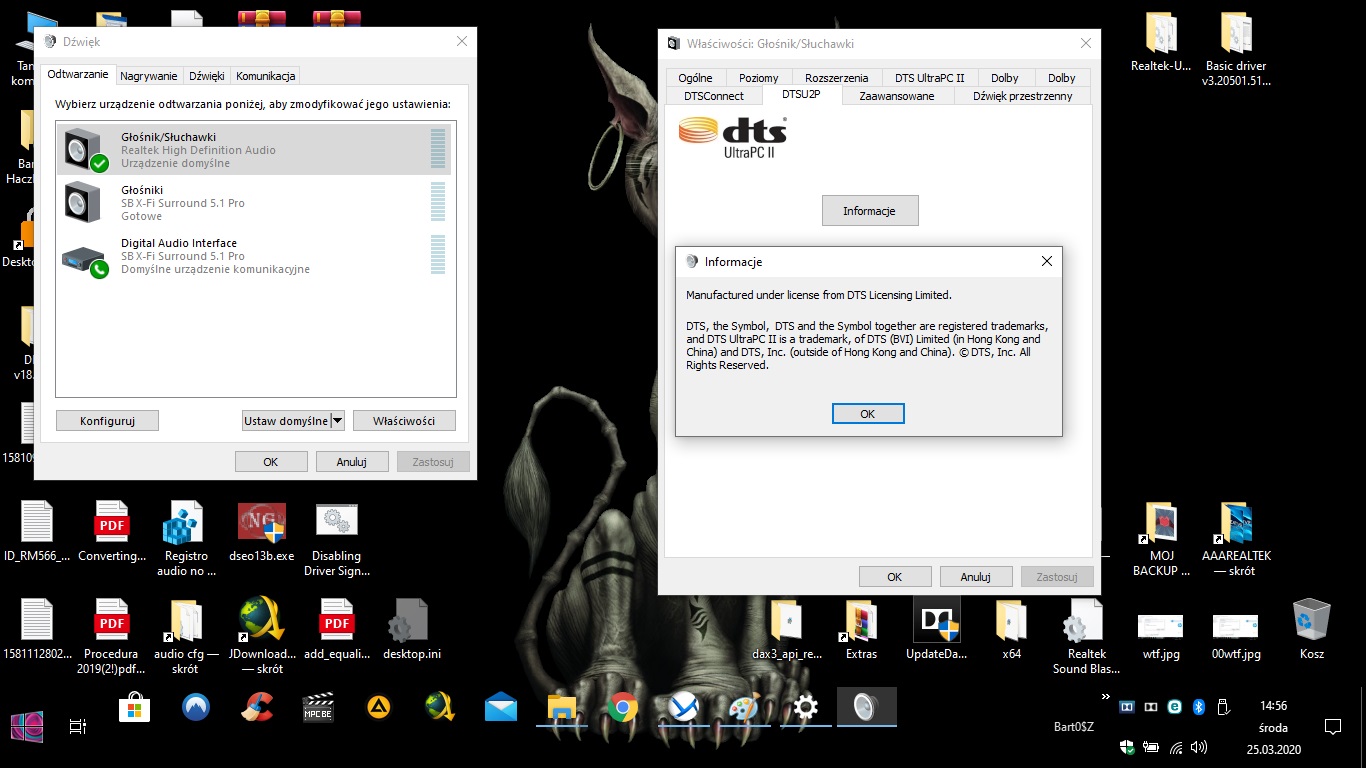Click the Sound speaker taskbar window icon
This screenshot has width=1366, height=768.
point(866,708)
